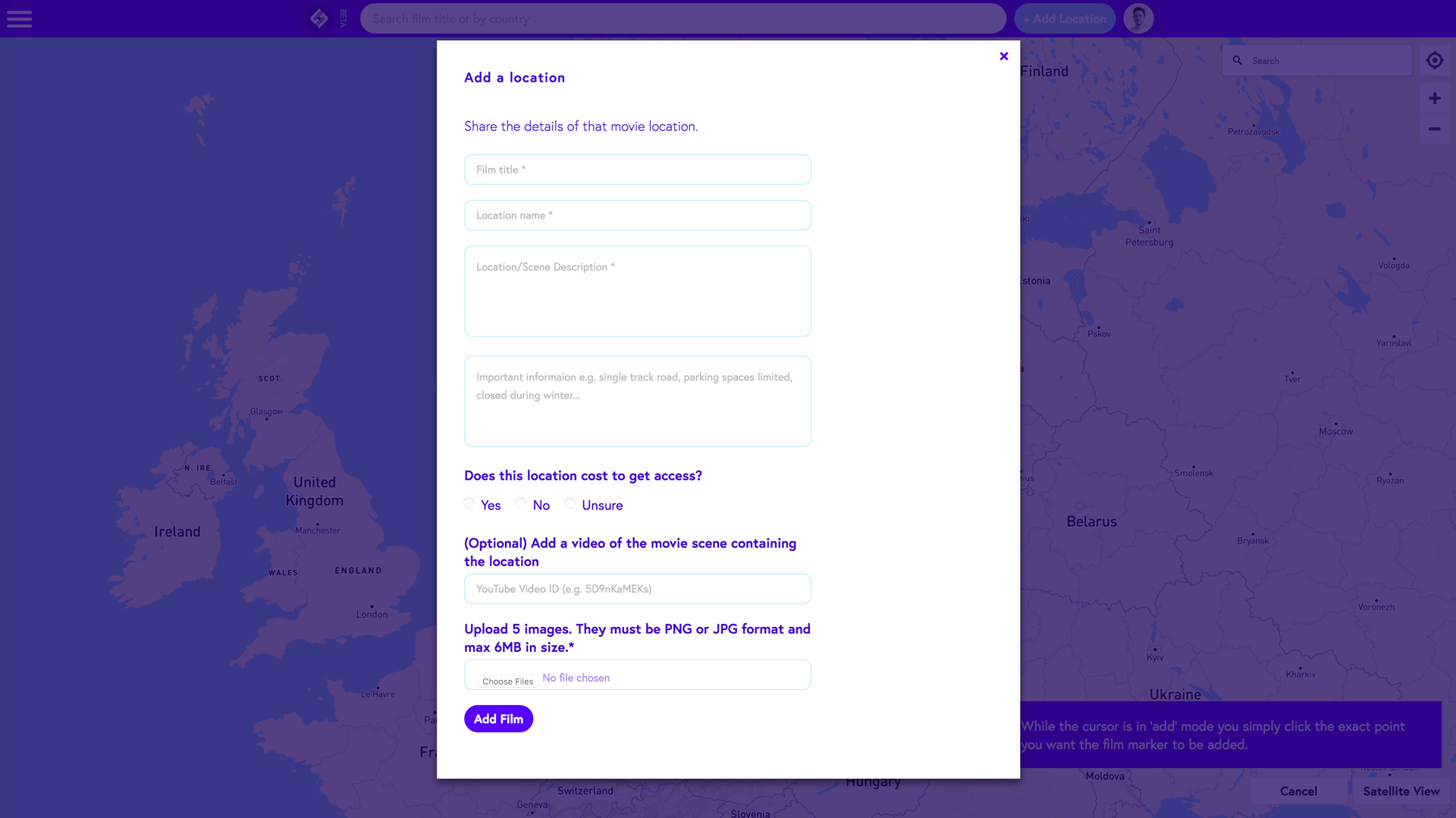The image size is (1456, 818).
Task: Click the locate me crosshair icon
Action: (x=1434, y=61)
